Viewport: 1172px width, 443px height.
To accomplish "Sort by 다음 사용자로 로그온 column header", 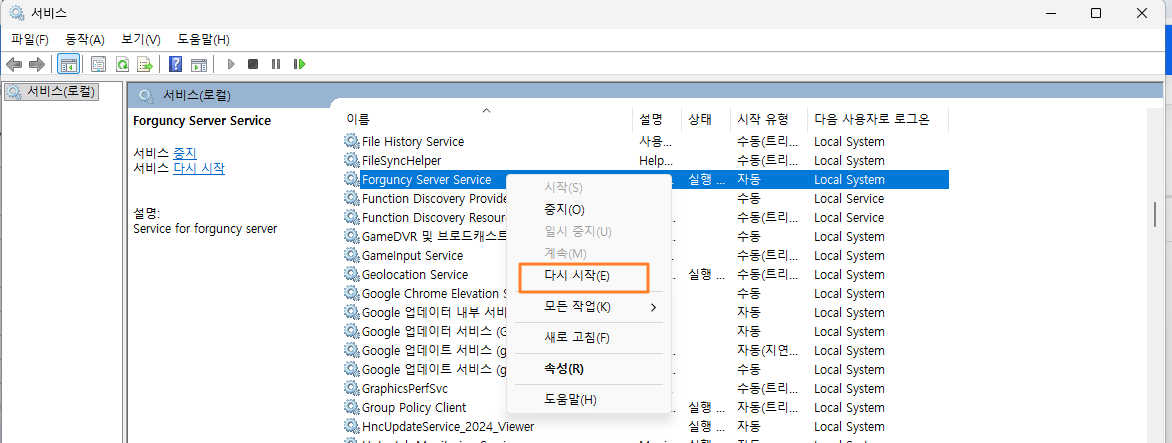I will coord(878,119).
